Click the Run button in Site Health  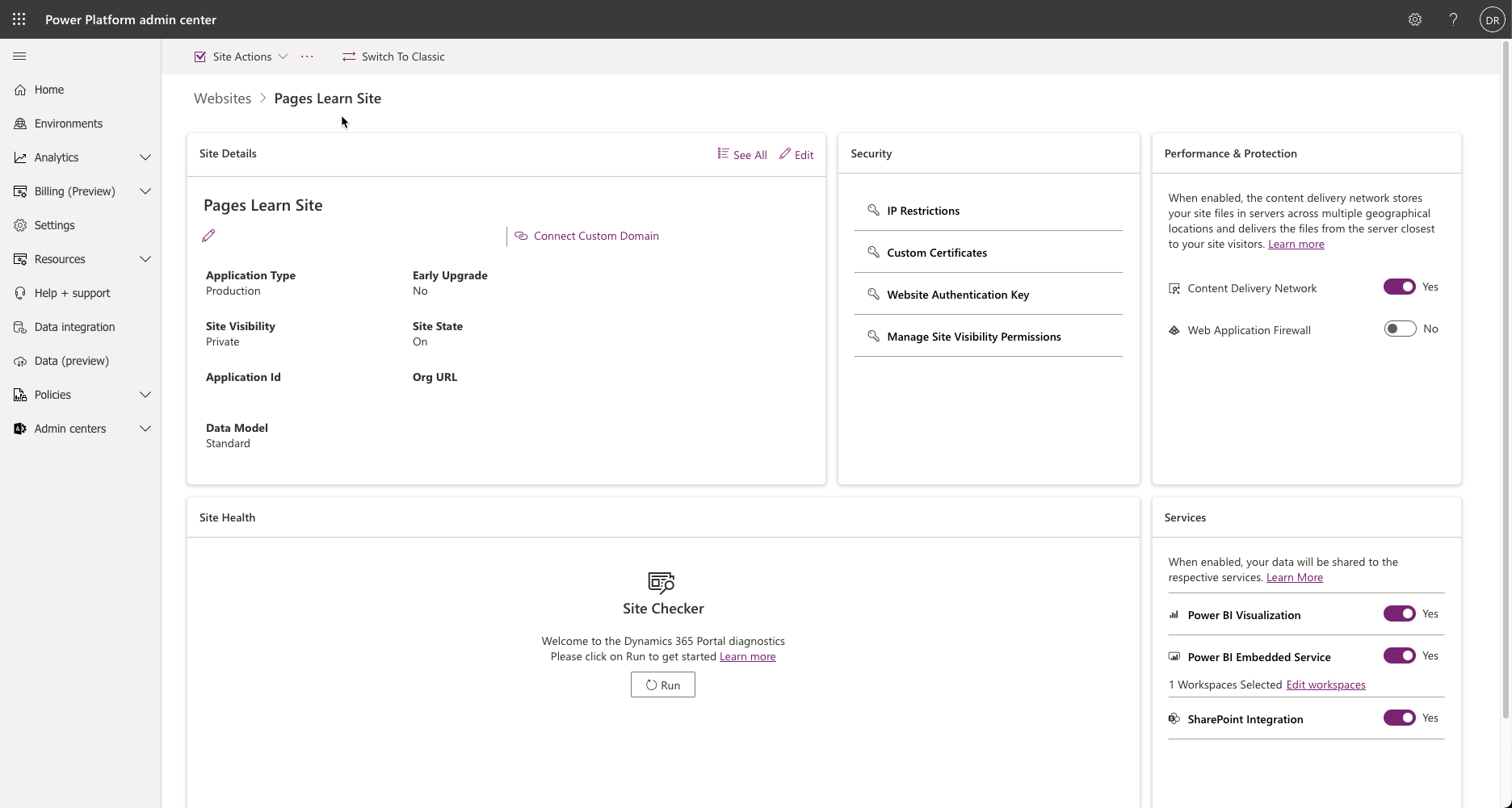pyautogui.click(x=662, y=684)
